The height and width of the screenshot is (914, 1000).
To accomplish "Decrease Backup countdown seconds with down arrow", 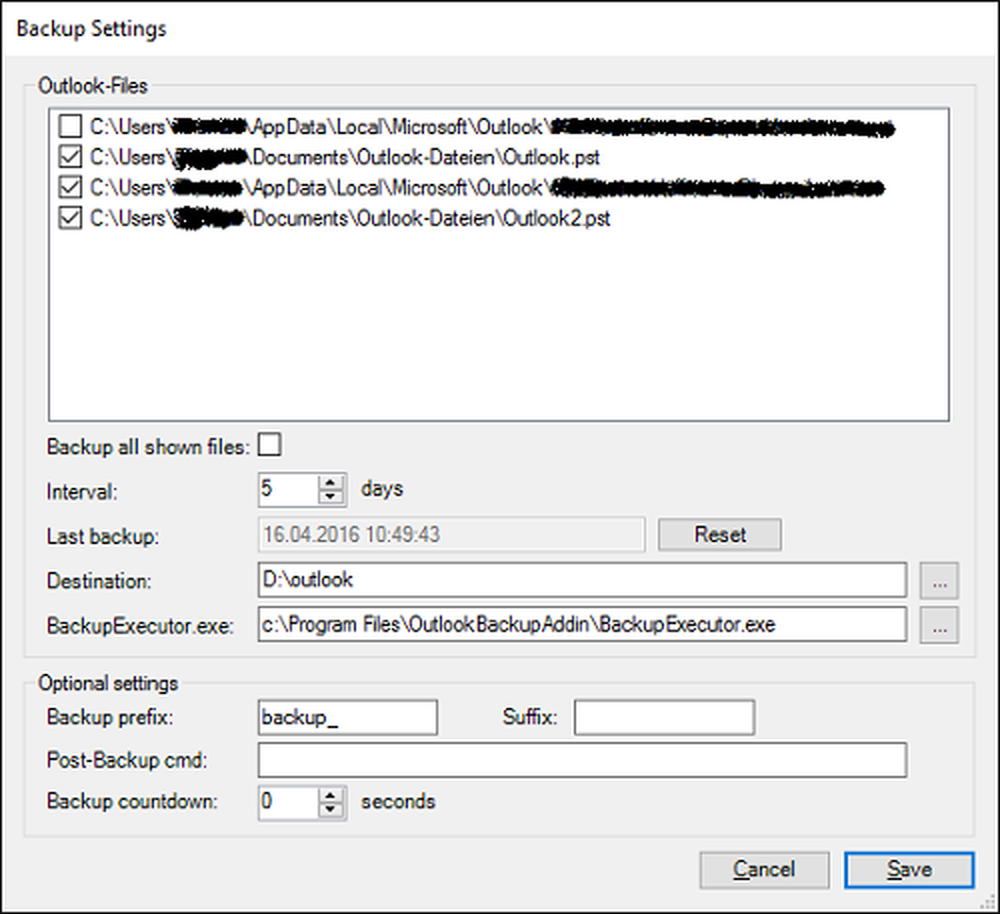I will (x=330, y=809).
